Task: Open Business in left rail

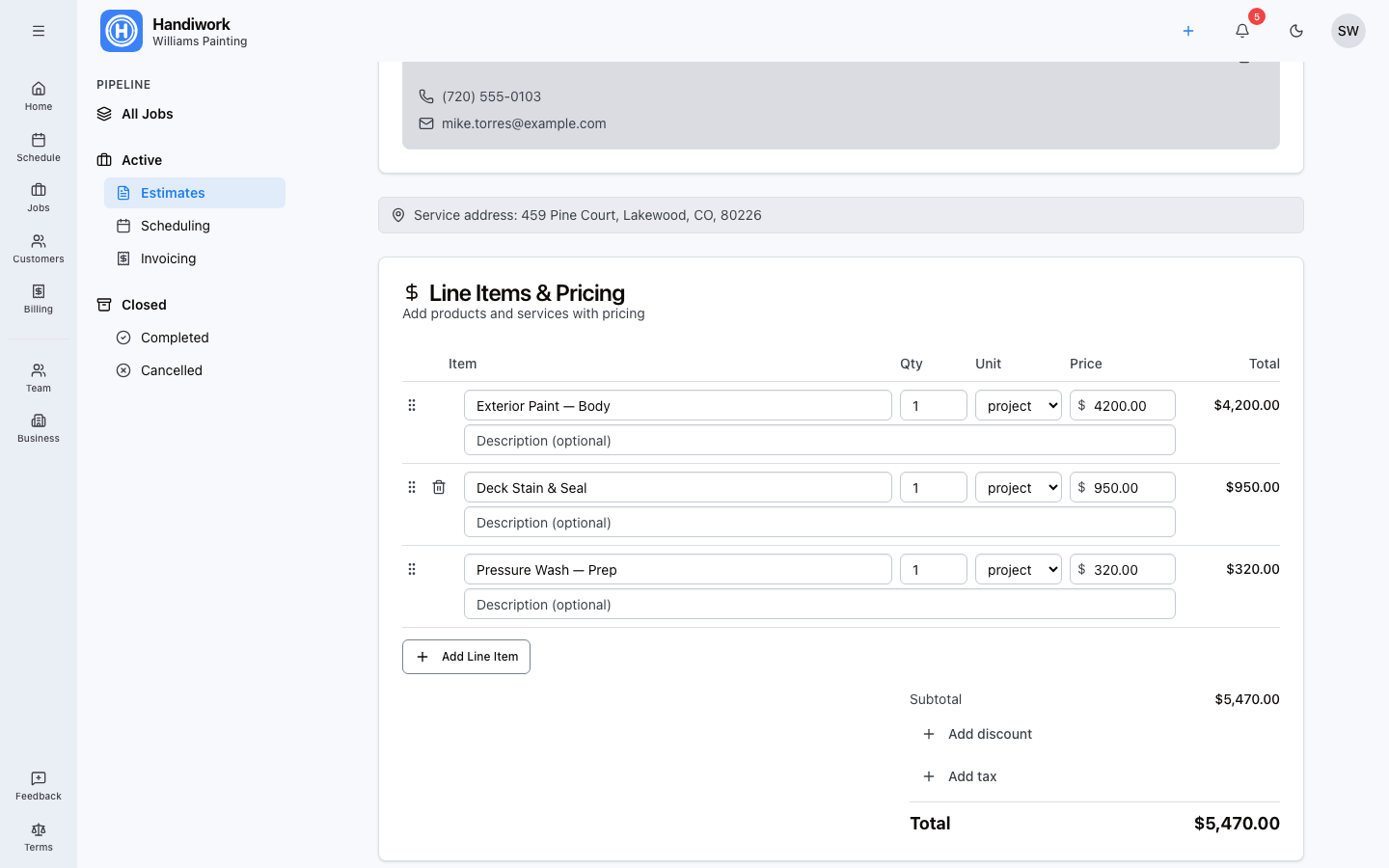Action: point(39,428)
